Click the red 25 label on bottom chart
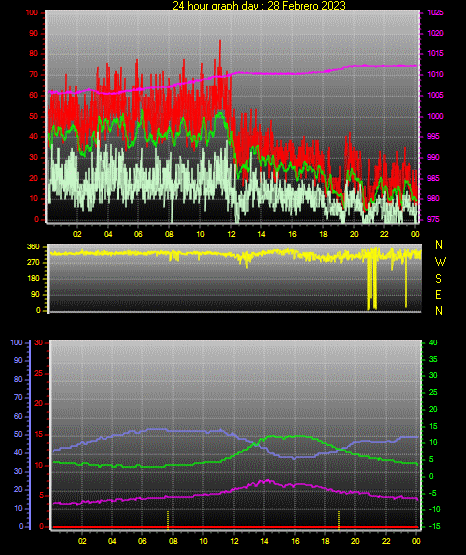The height and width of the screenshot is (555, 466). pyautogui.click(x=38, y=374)
